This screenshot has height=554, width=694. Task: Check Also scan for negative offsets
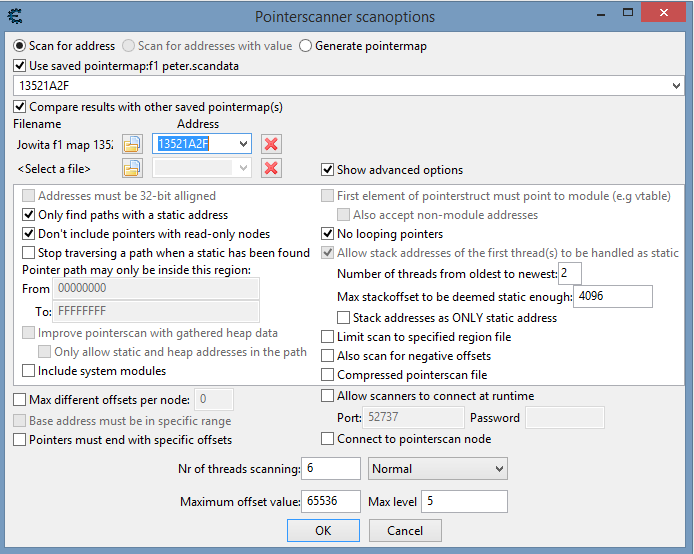tap(328, 356)
